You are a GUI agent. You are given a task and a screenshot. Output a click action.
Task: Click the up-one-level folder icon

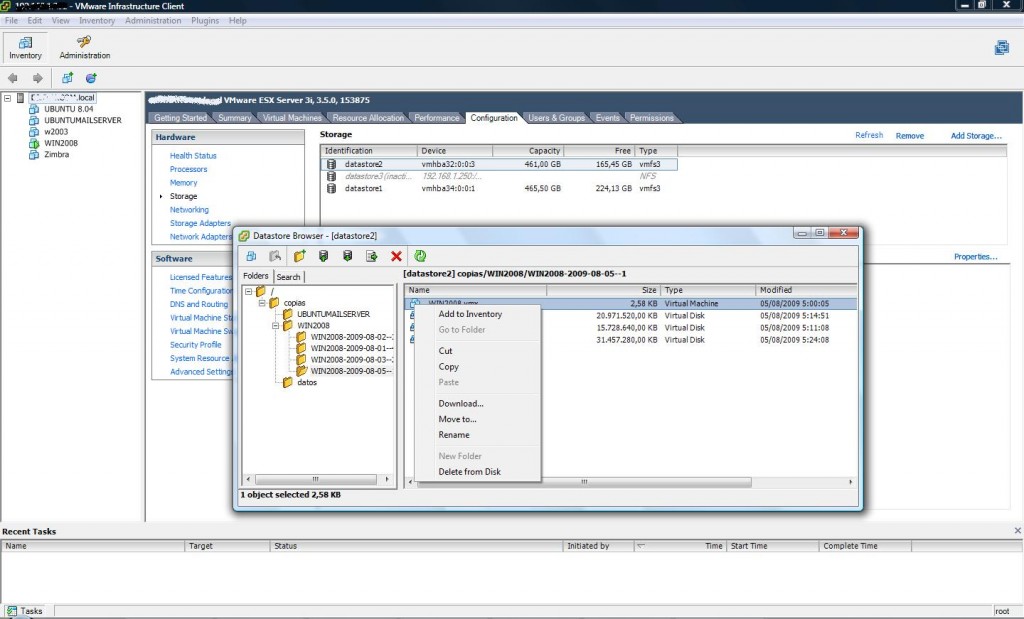coord(275,256)
